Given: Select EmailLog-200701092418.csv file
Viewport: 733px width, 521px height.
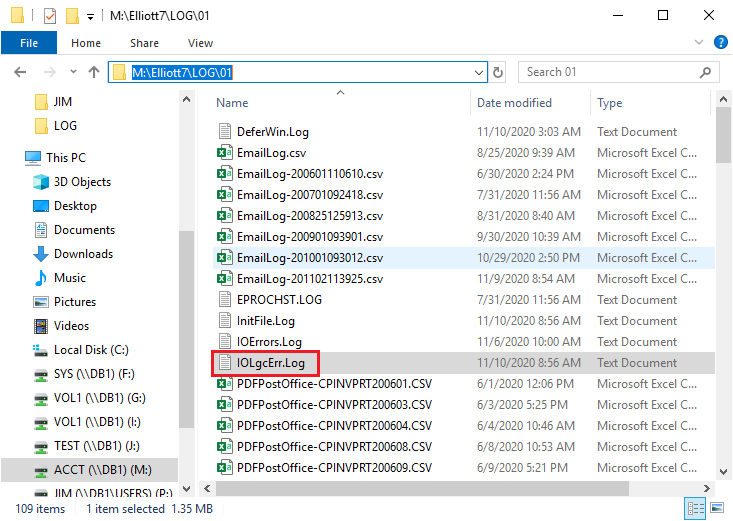Looking at the screenshot, I should [x=310, y=195].
